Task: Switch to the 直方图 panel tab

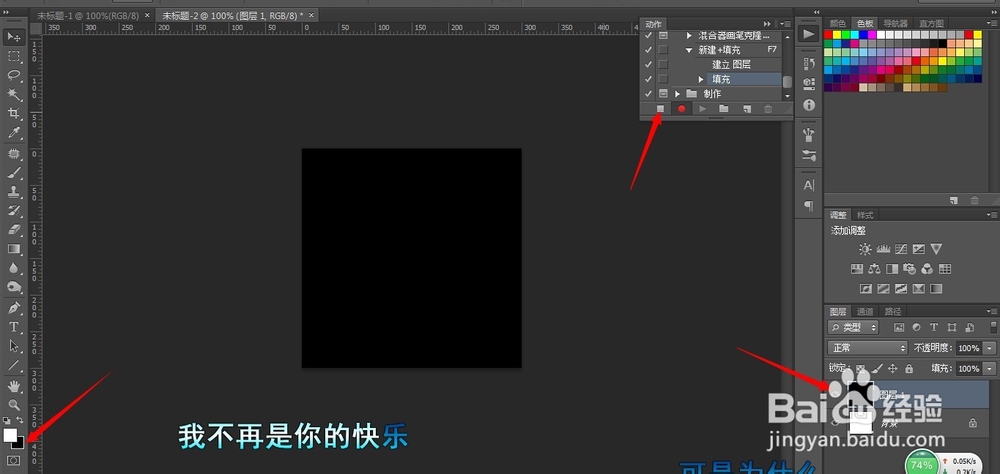Action: tap(930, 23)
